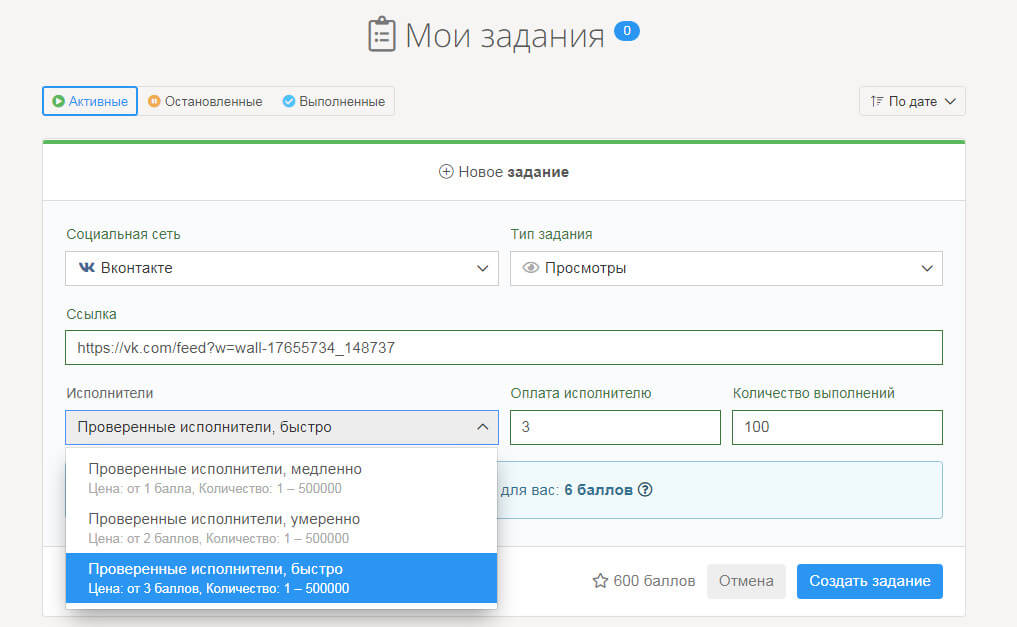Switch to the Активные tab
The image size is (1017, 627).
pos(90,101)
